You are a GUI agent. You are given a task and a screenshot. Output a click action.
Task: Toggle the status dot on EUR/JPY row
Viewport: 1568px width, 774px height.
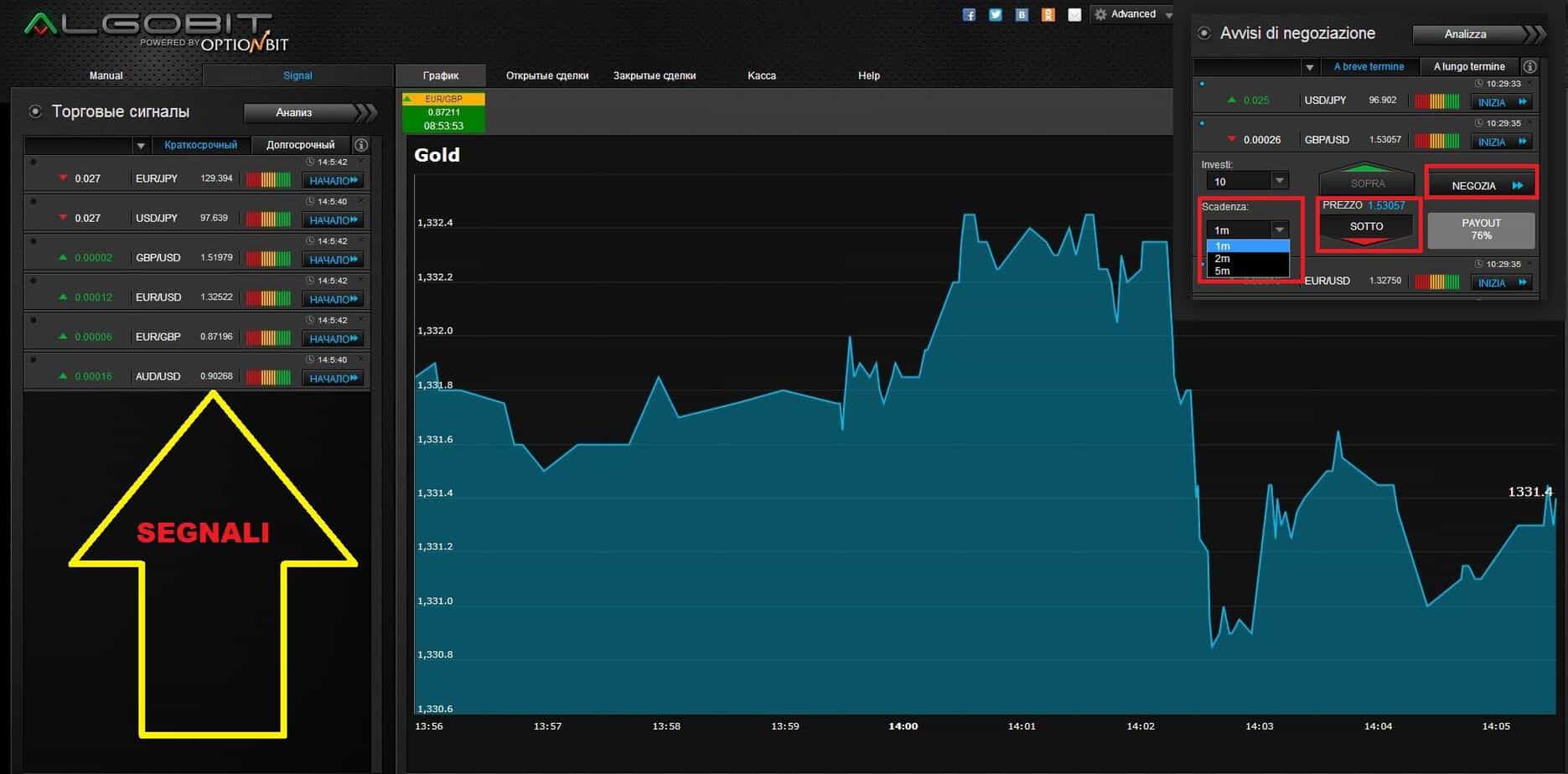[34, 162]
